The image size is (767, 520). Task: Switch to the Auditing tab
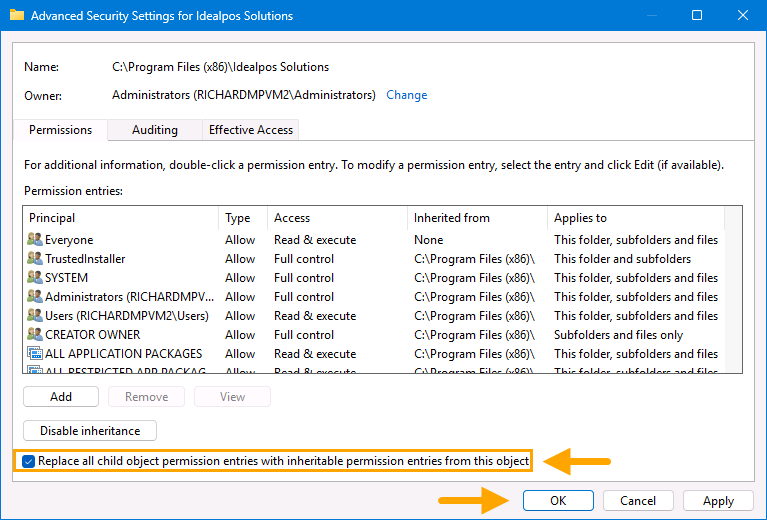[x=155, y=130]
